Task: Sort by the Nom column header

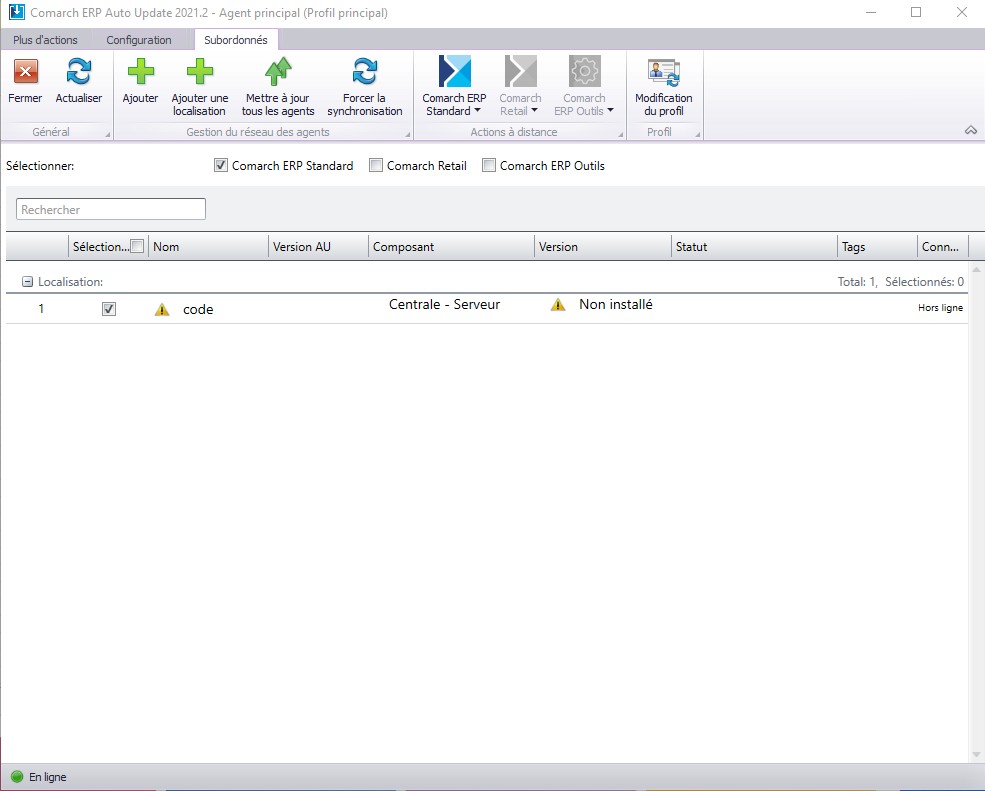Action: 208,247
